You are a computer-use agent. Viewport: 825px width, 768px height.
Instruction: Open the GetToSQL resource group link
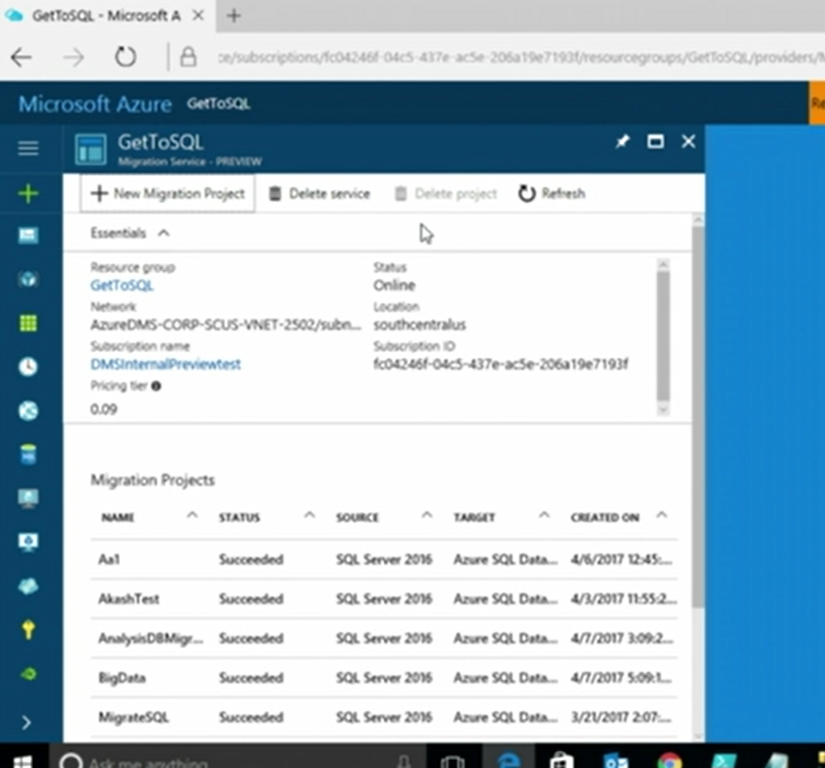tap(122, 286)
